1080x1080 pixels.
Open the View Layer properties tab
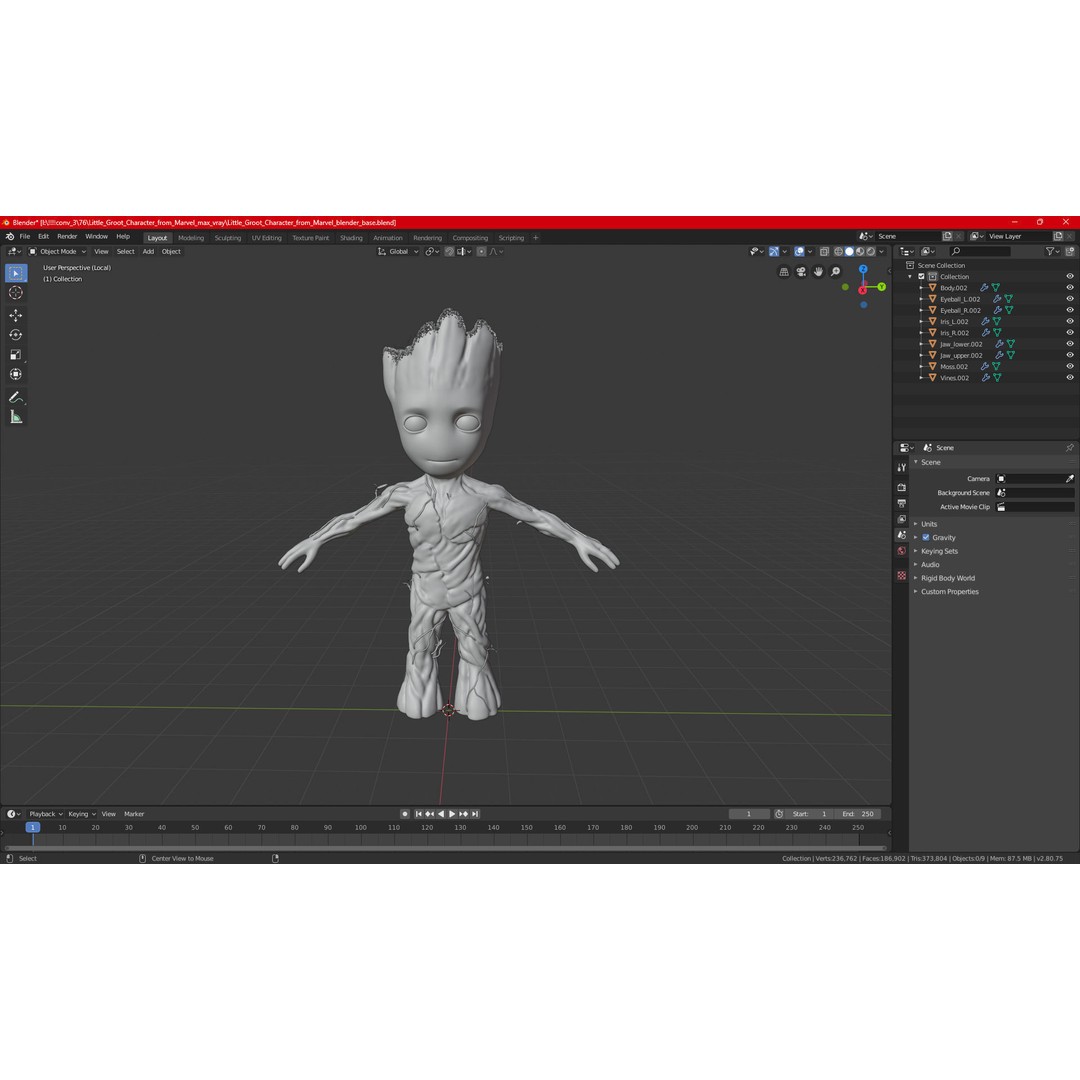pyautogui.click(x=902, y=519)
